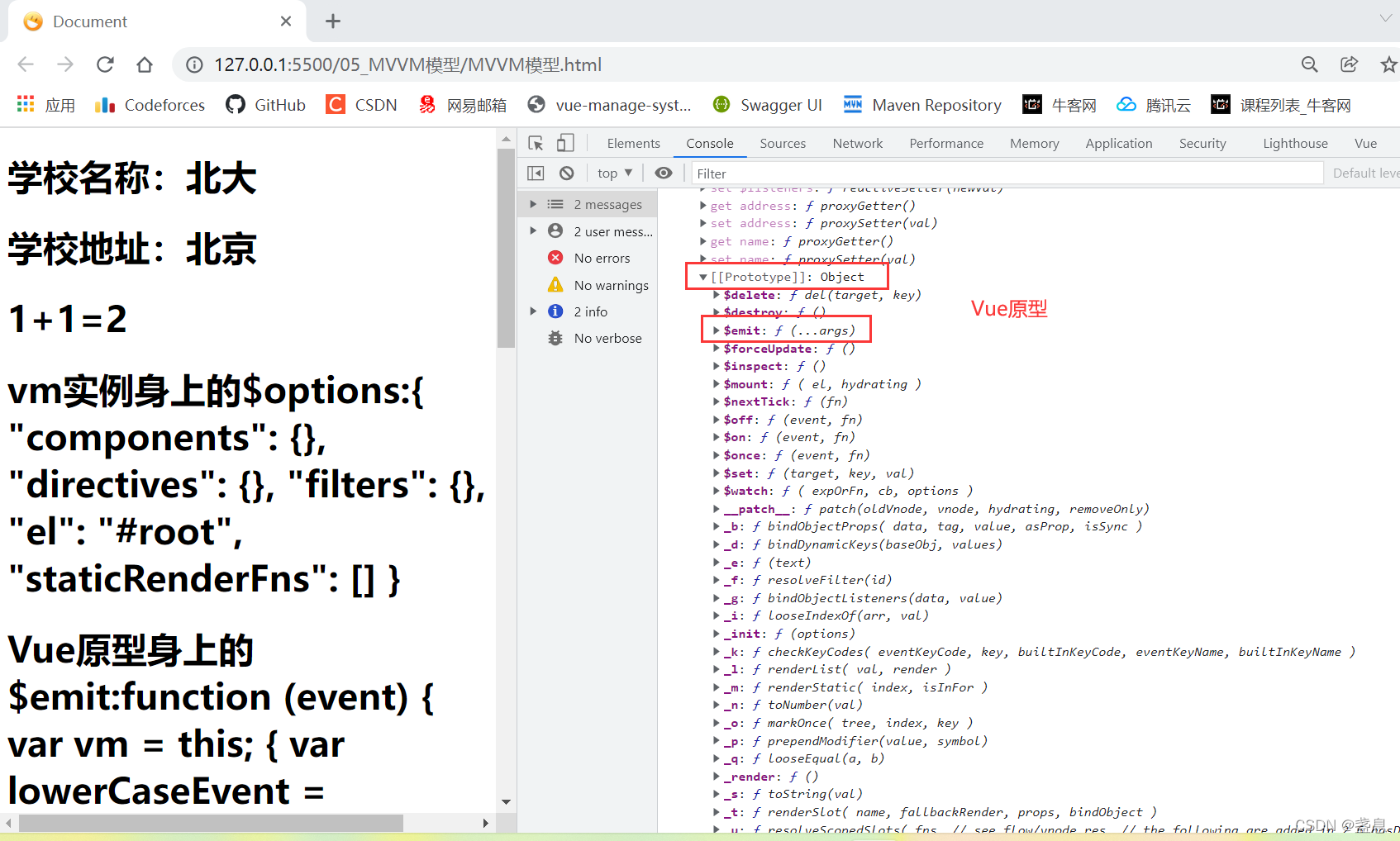Switch to the Sources tab
The width and height of the screenshot is (1400, 841).
pos(783,143)
